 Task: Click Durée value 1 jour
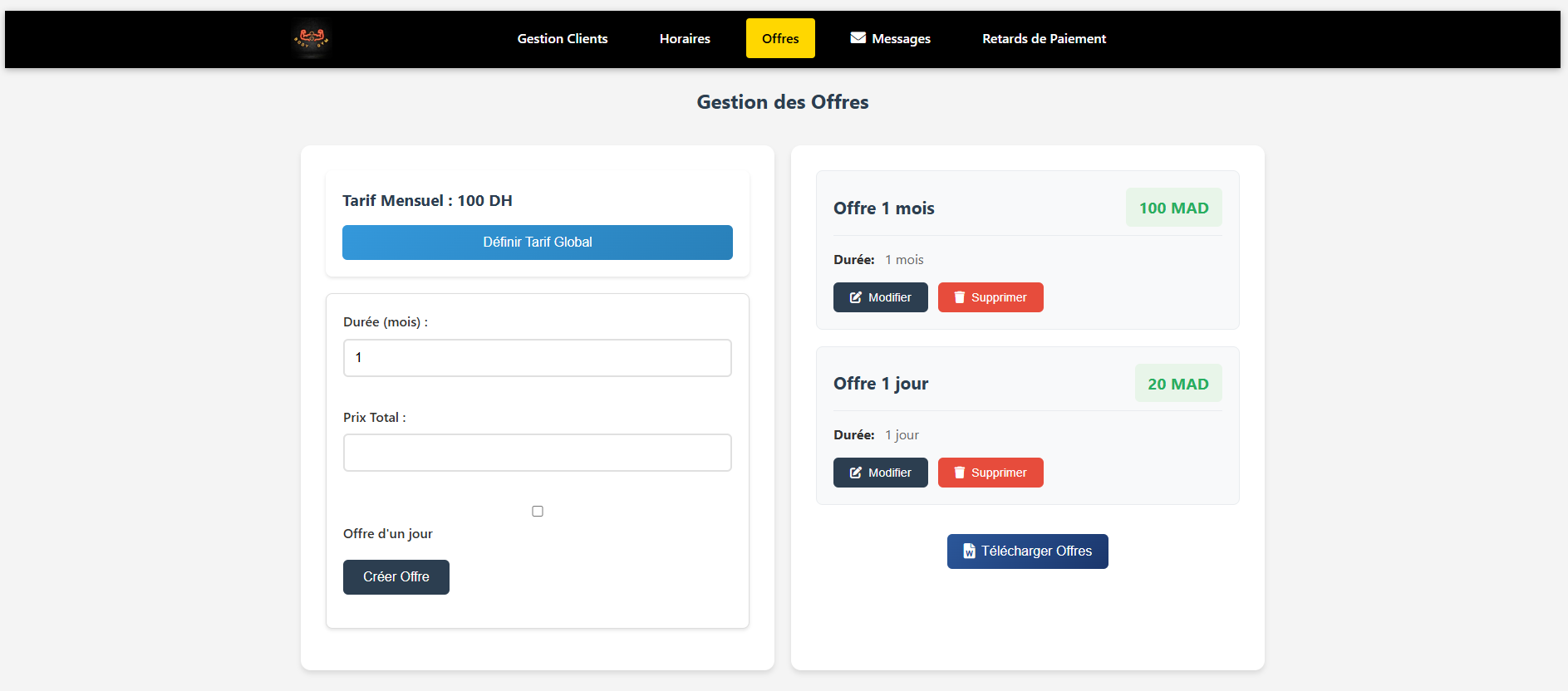[902, 435]
